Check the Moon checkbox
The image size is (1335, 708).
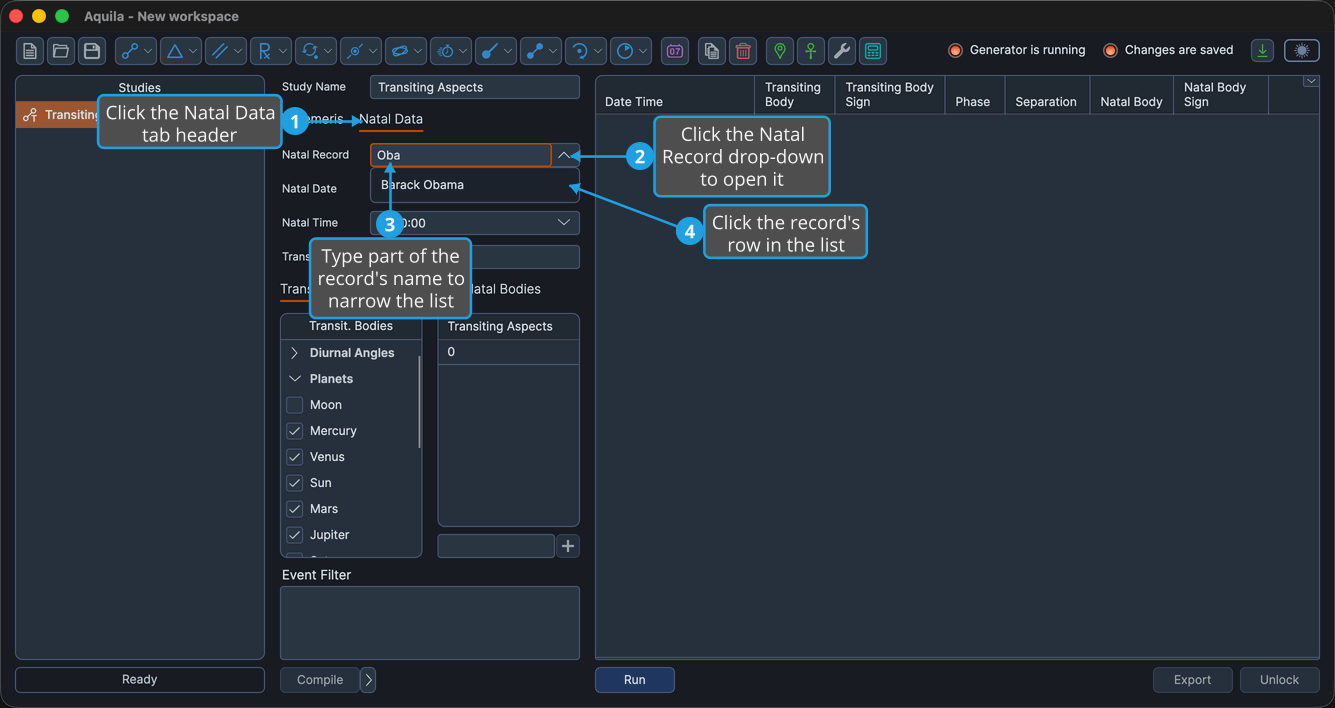295,405
